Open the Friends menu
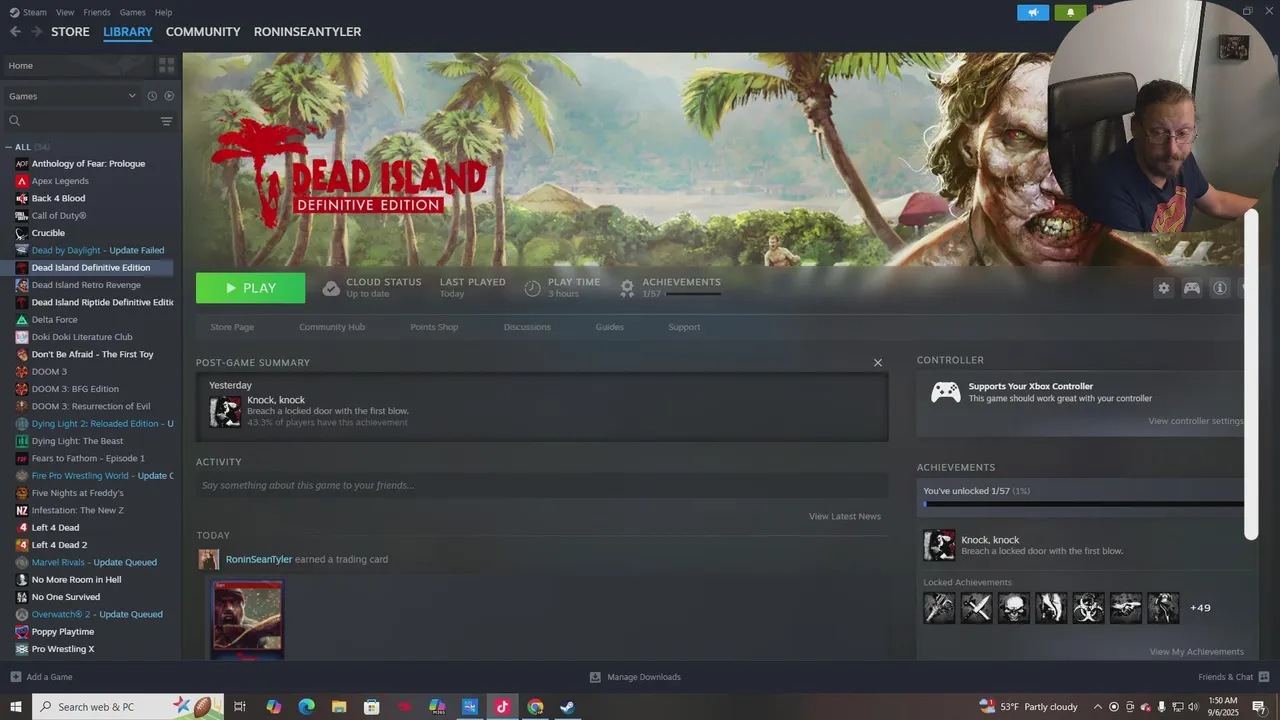Viewport: 1280px width, 720px height. click(97, 12)
